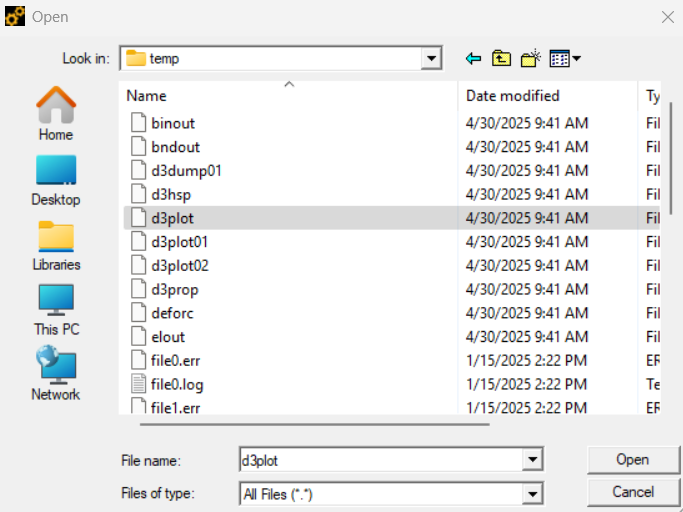Open Network location in sidebar
683x512 pixels.
(x=56, y=374)
